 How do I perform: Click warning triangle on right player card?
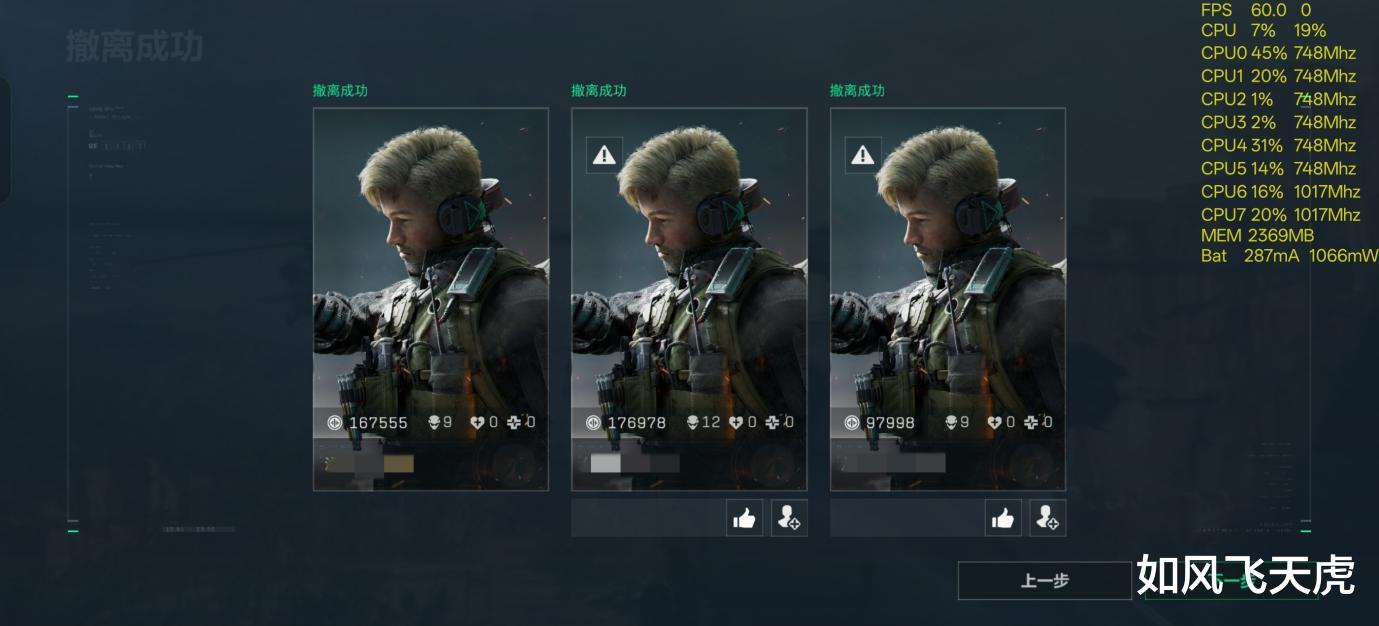(x=863, y=155)
